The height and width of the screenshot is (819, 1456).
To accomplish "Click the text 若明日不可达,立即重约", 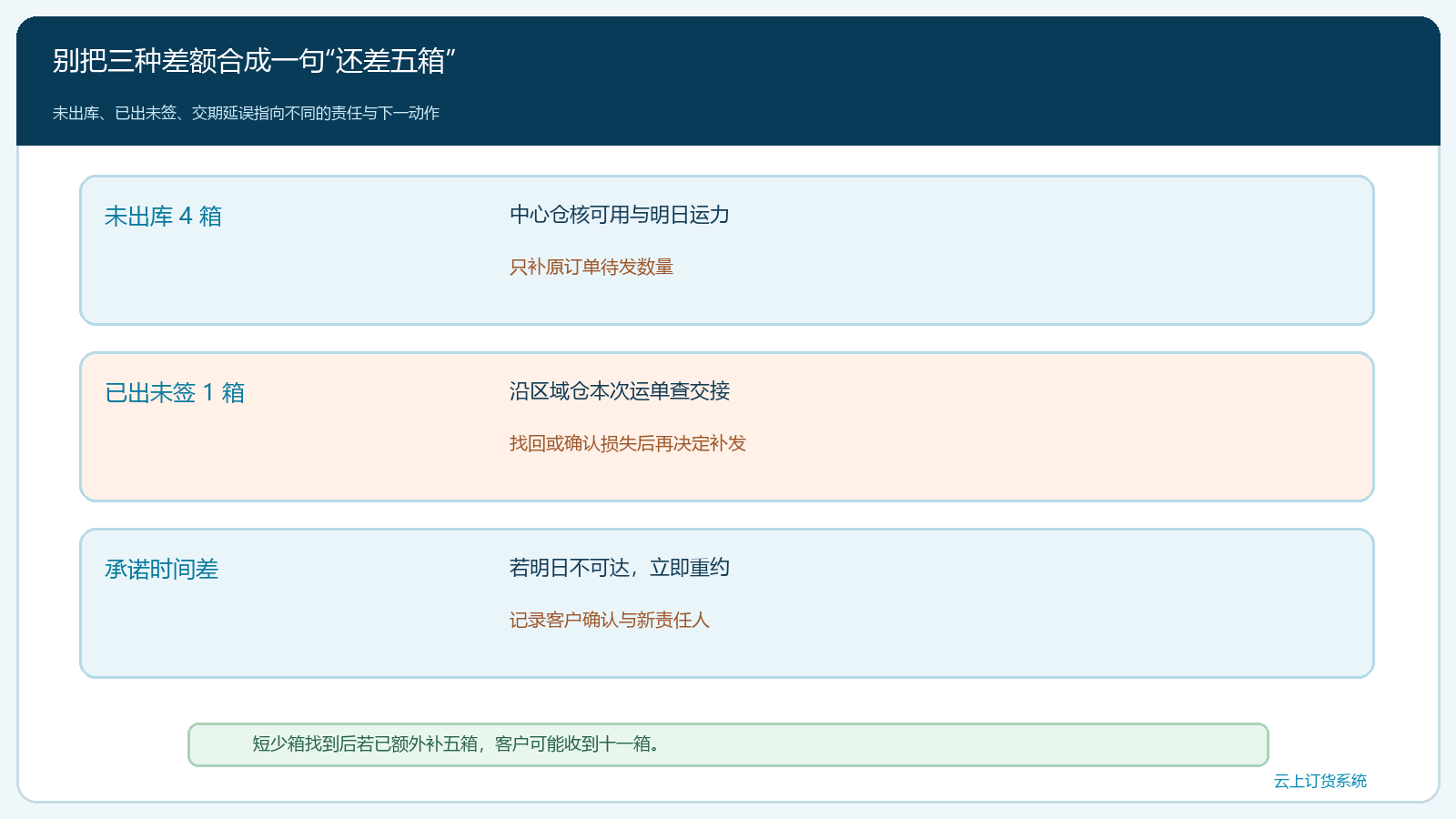I will click(619, 568).
